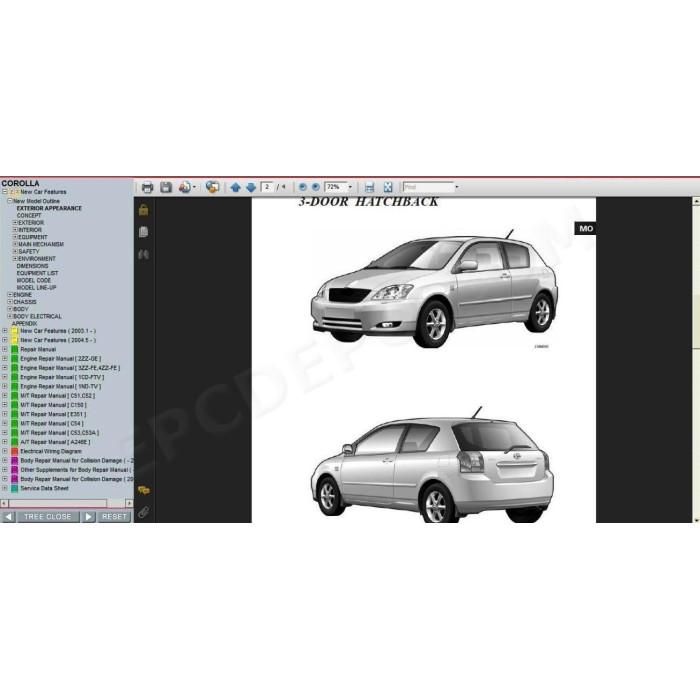Click tree panel horizontal scrollbar thumb
This screenshot has width=700, height=700.
click(57, 504)
